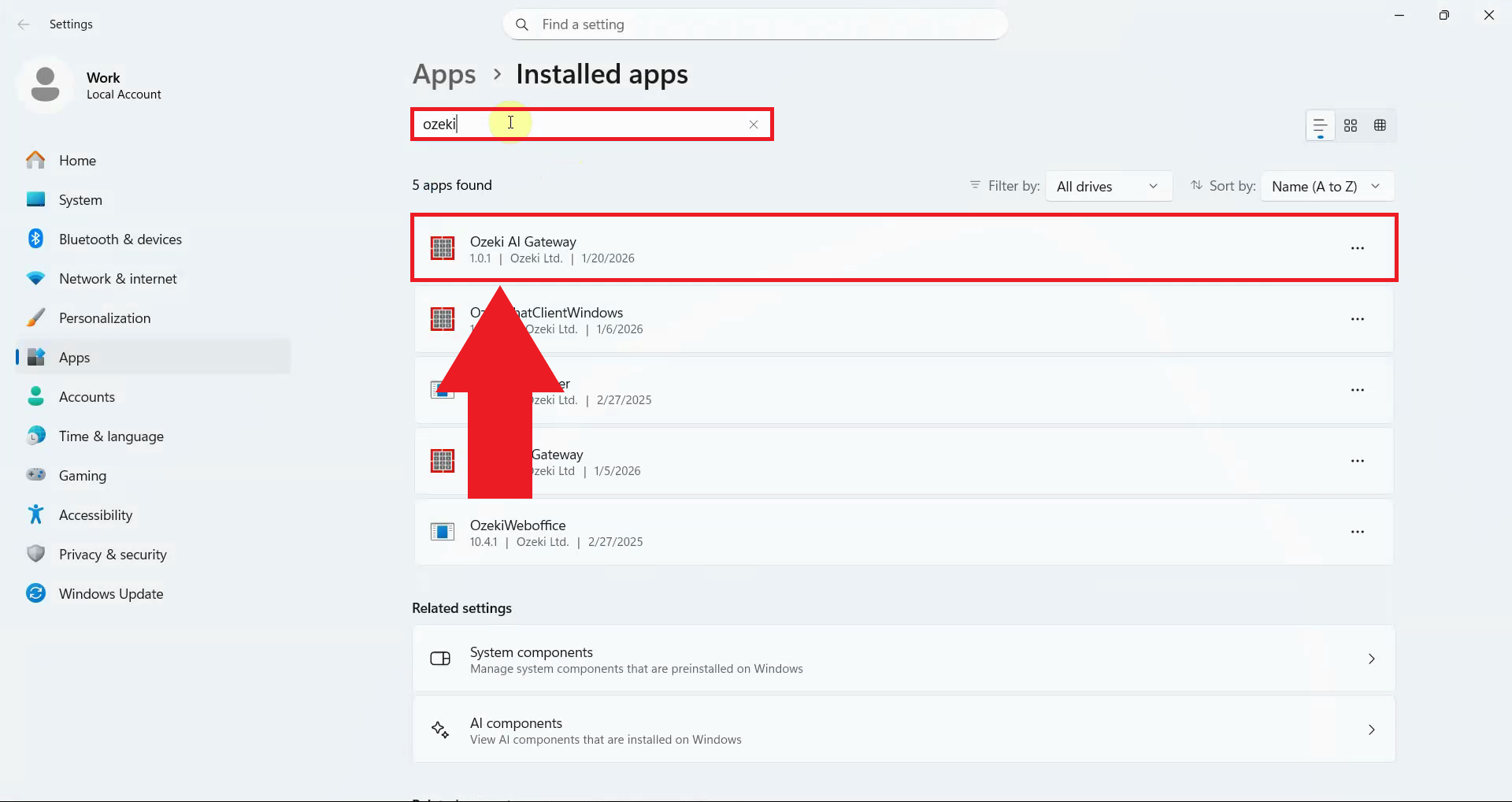Open more options for OzekiWeboffice
Screen dimensions: 1512x802
(x=1357, y=532)
